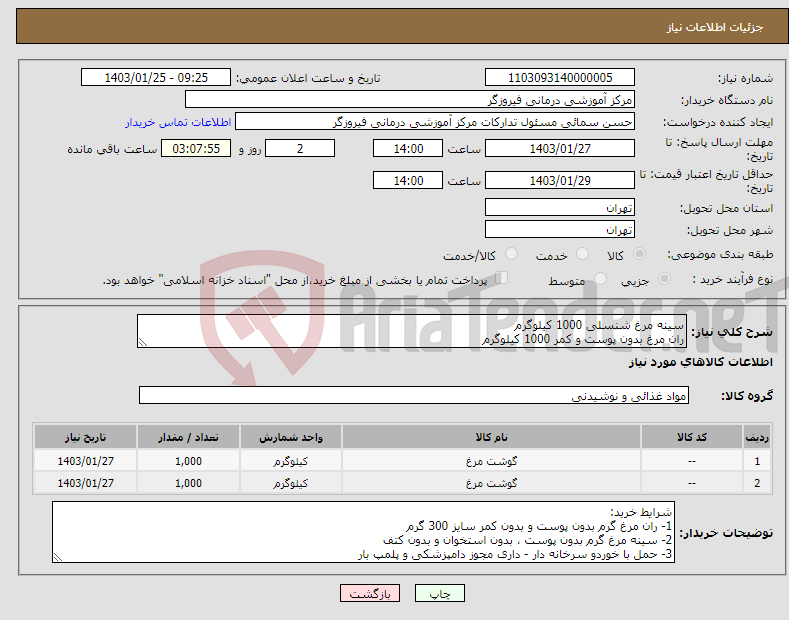Image resolution: width=789 pixels, height=620 pixels.
Task: Click the delivery province تهران field
Action: point(560,207)
